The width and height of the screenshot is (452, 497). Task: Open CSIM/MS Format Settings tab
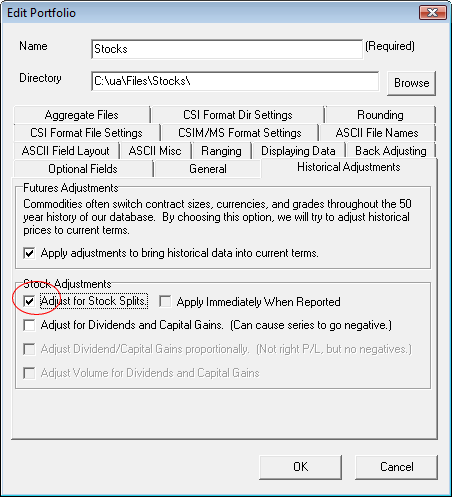[x=239, y=133]
